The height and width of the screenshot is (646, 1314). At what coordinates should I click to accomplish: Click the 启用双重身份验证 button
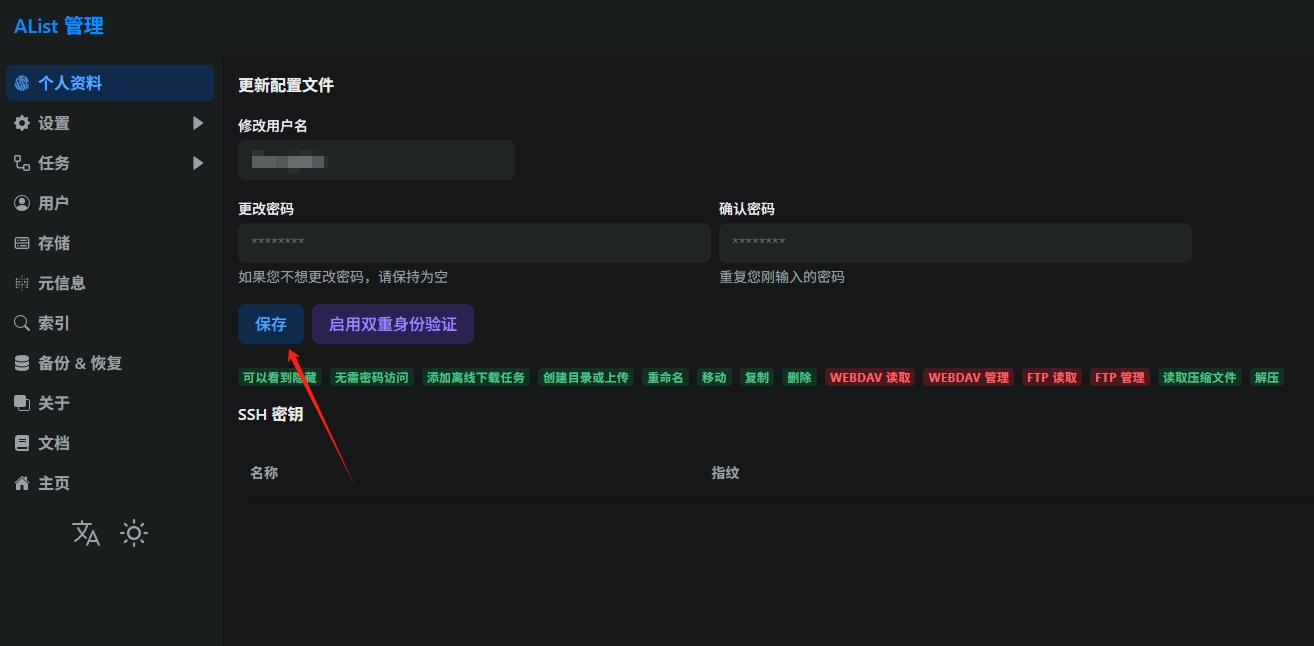click(x=393, y=324)
